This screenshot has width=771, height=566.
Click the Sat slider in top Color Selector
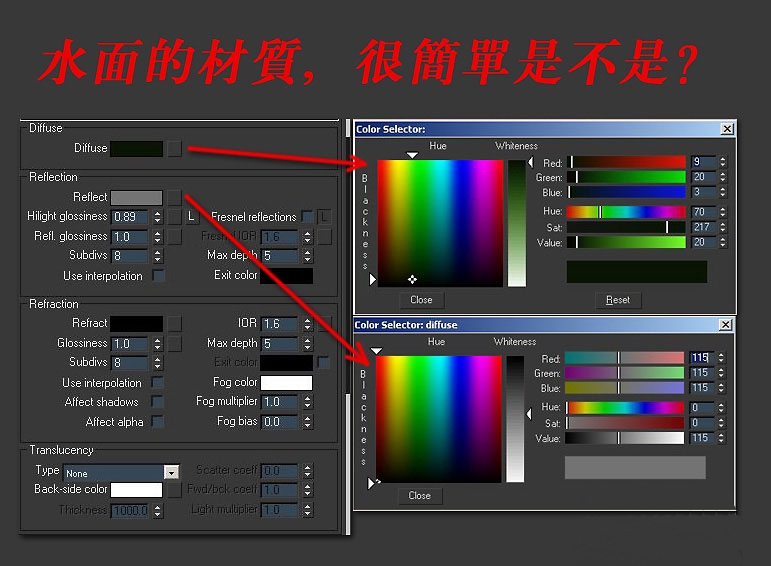(626, 227)
